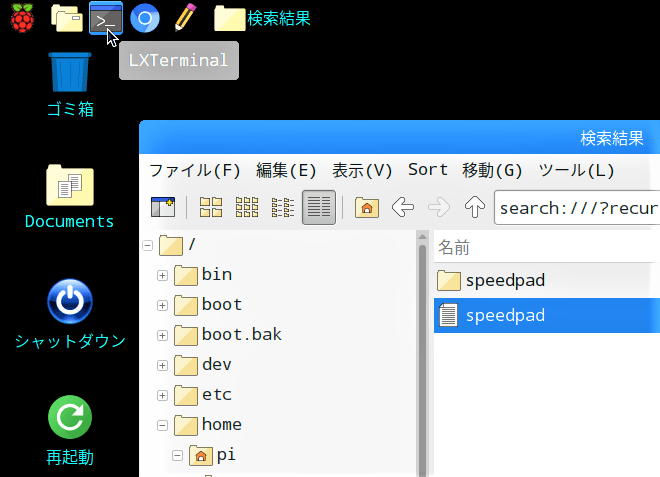Open the ツール(L) menu
The width and height of the screenshot is (660, 477).
576,171
